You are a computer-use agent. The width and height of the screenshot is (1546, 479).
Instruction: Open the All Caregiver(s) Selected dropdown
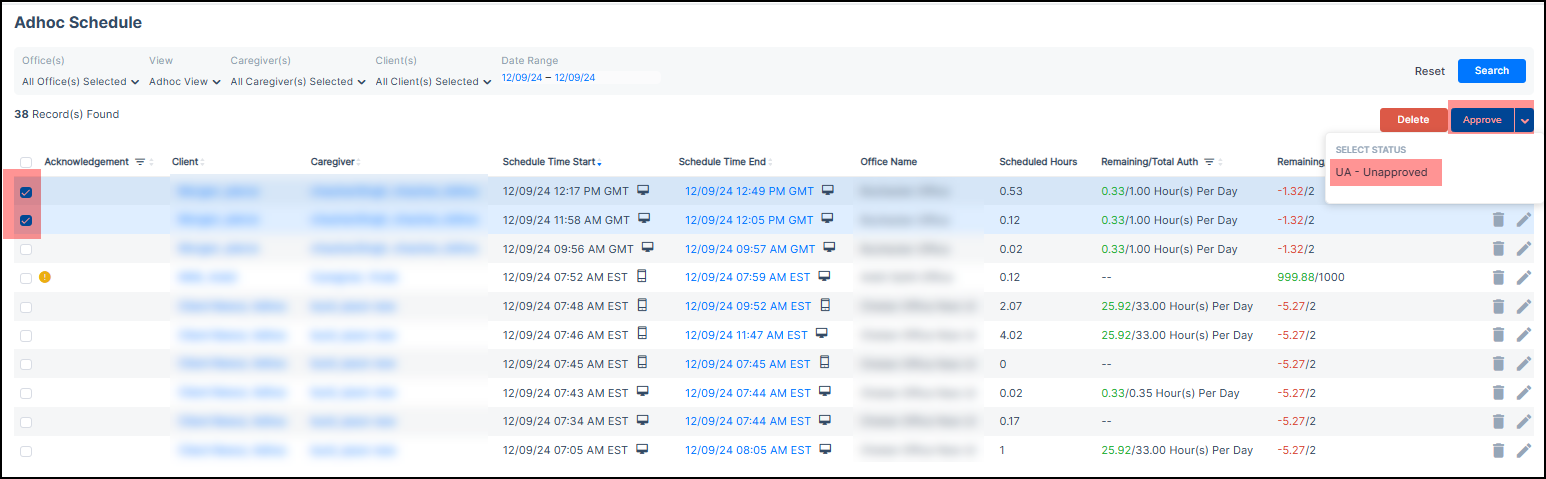pyautogui.click(x=298, y=82)
